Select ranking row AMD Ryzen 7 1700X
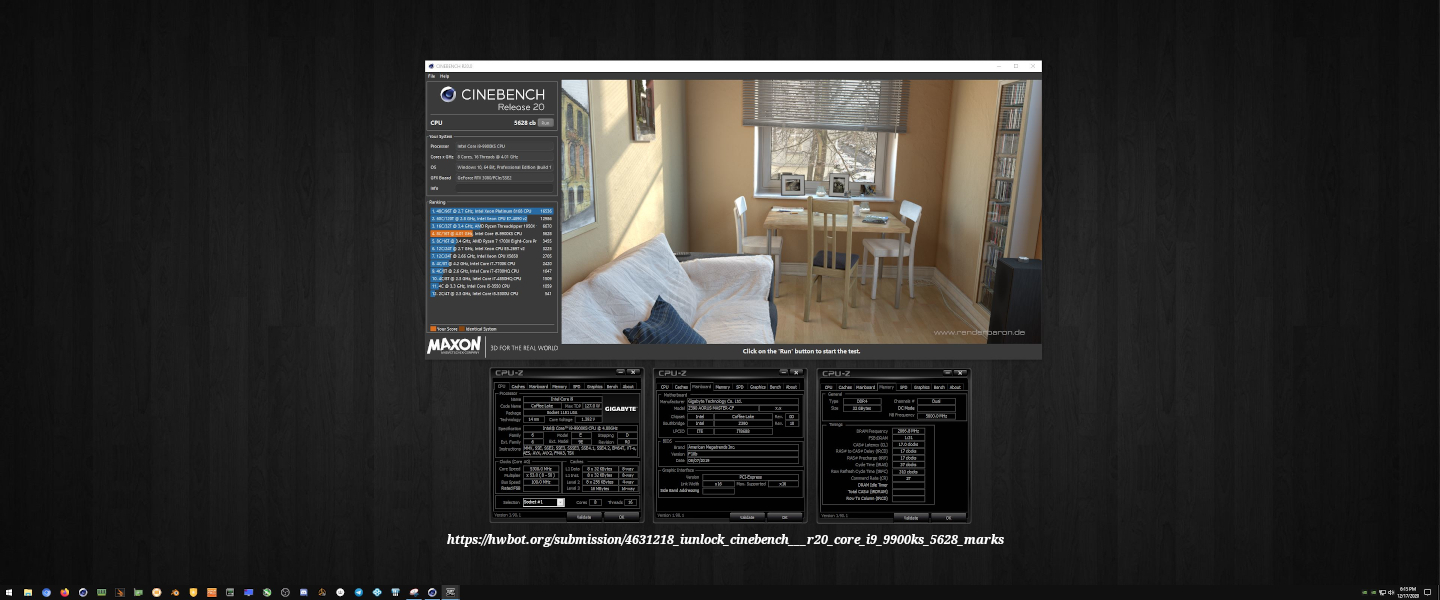This screenshot has width=1440, height=600. pyautogui.click(x=491, y=241)
